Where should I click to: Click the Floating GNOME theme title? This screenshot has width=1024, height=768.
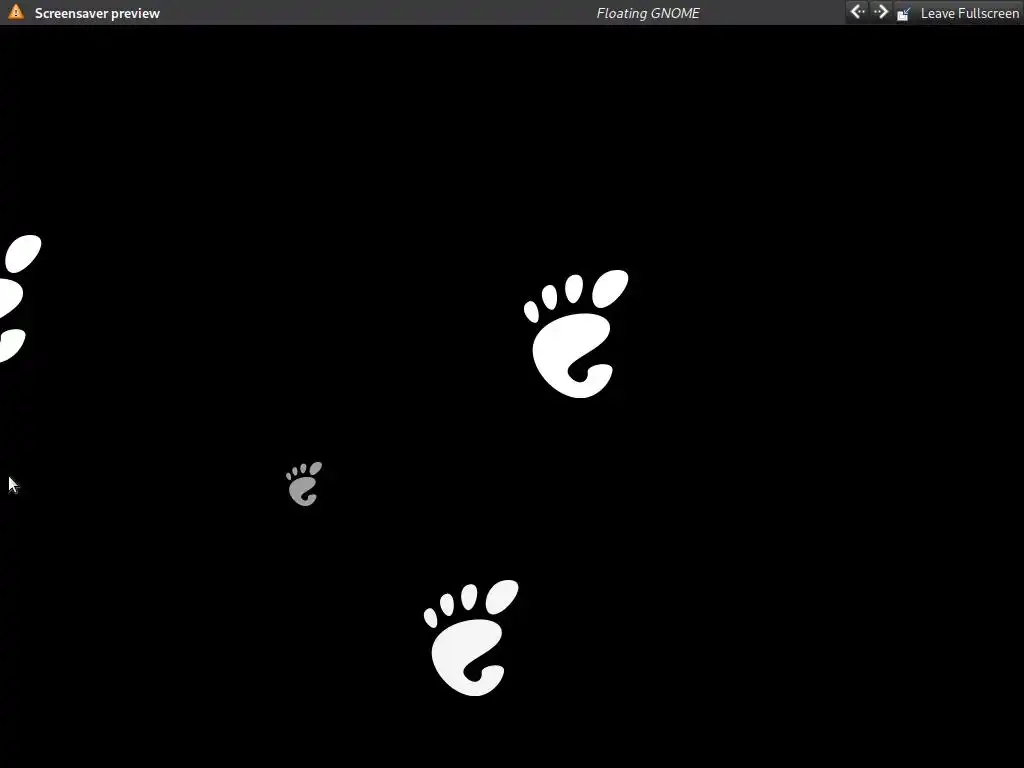click(x=648, y=13)
